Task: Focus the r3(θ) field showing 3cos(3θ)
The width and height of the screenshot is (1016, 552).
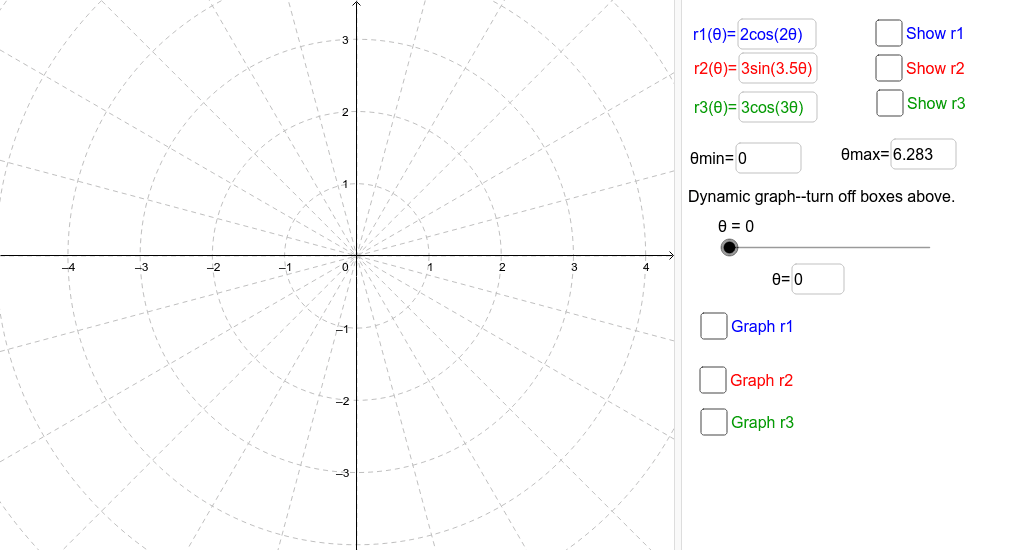Action: pyautogui.click(x=777, y=107)
